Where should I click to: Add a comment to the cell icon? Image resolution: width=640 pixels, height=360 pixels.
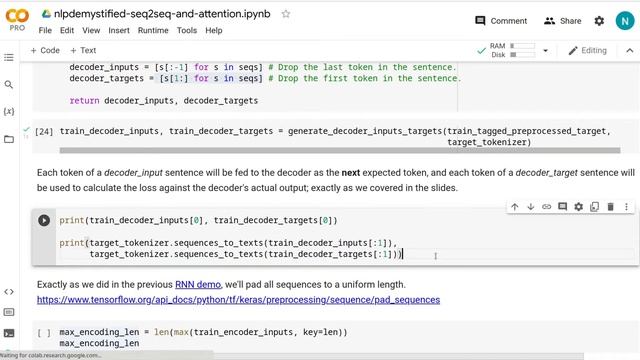pos(562,207)
